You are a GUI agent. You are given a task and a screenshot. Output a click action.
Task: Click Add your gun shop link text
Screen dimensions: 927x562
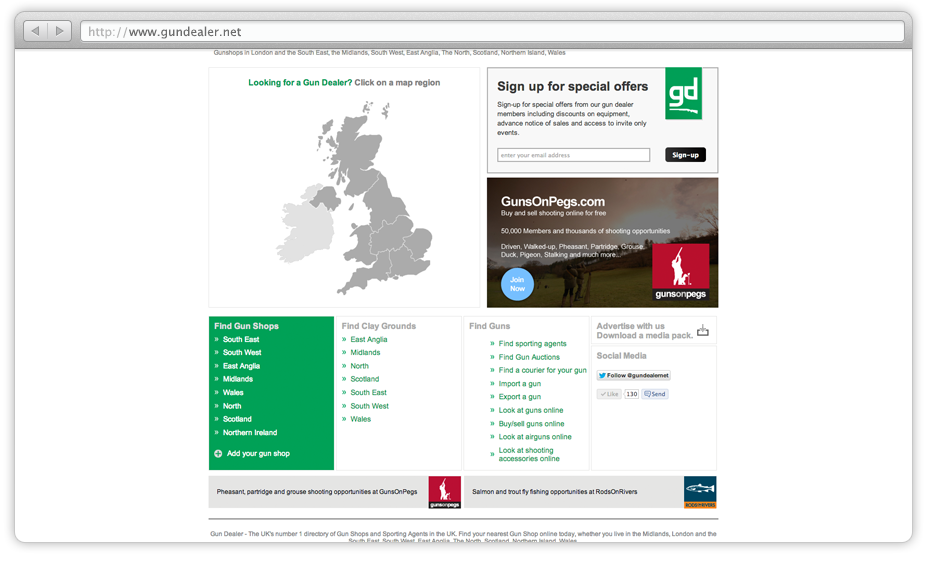click(258, 454)
